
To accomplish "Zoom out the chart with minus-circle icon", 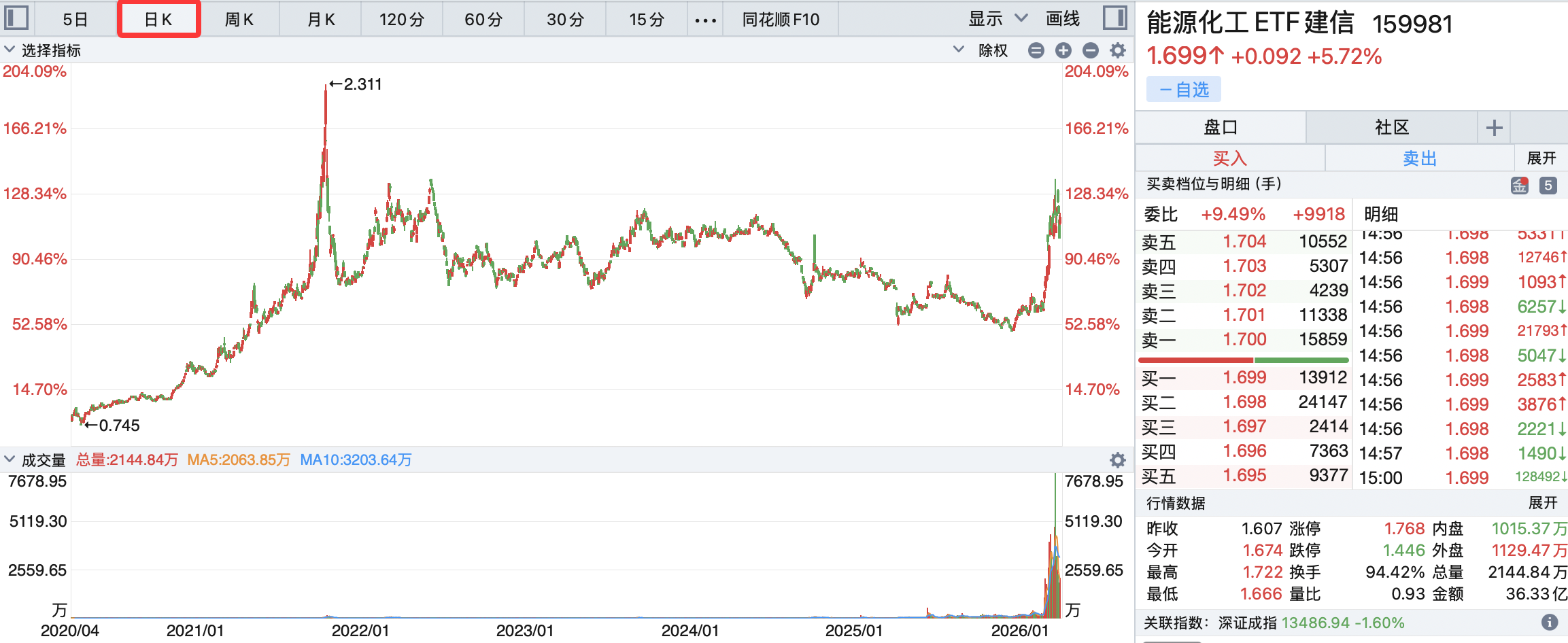I will click(1090, 50).
